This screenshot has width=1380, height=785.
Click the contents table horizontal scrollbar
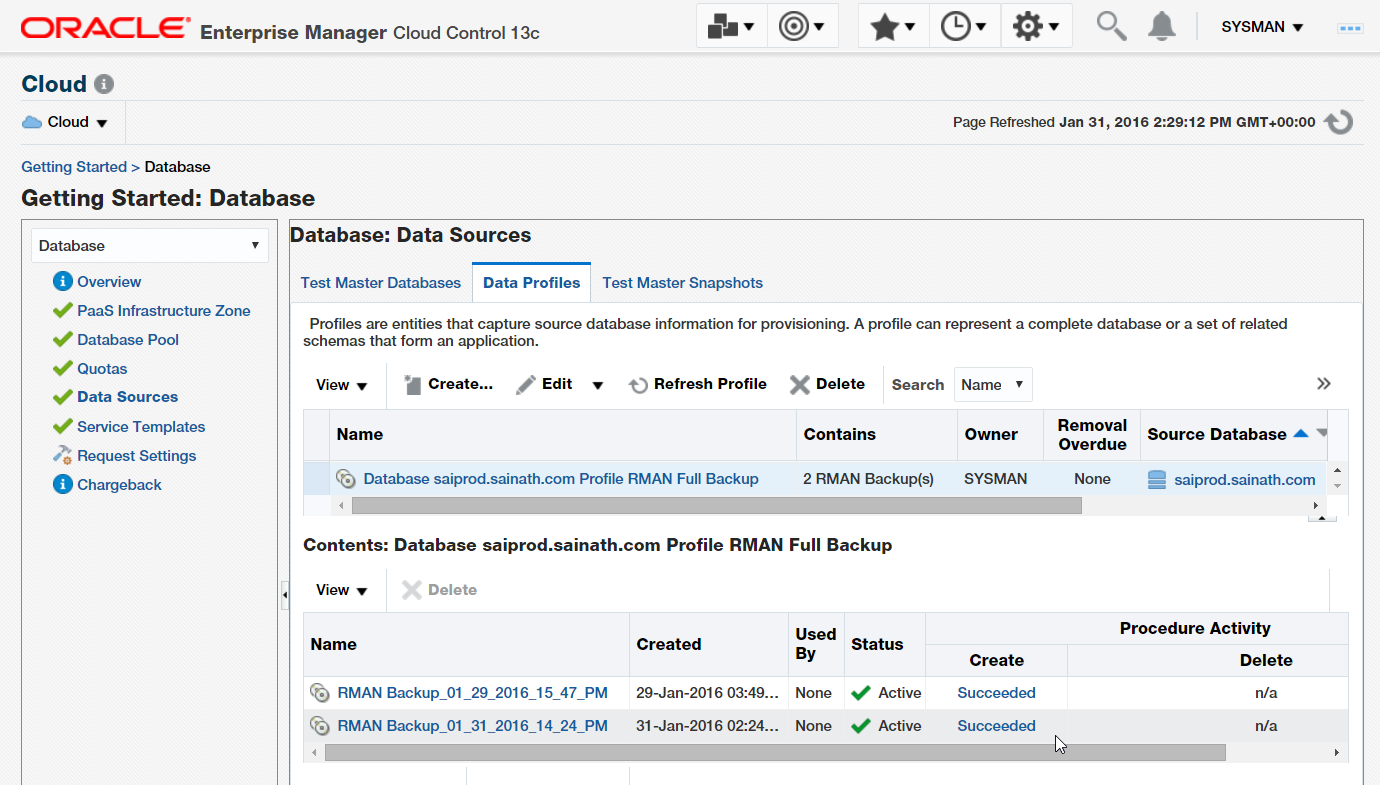coord(775,752)
